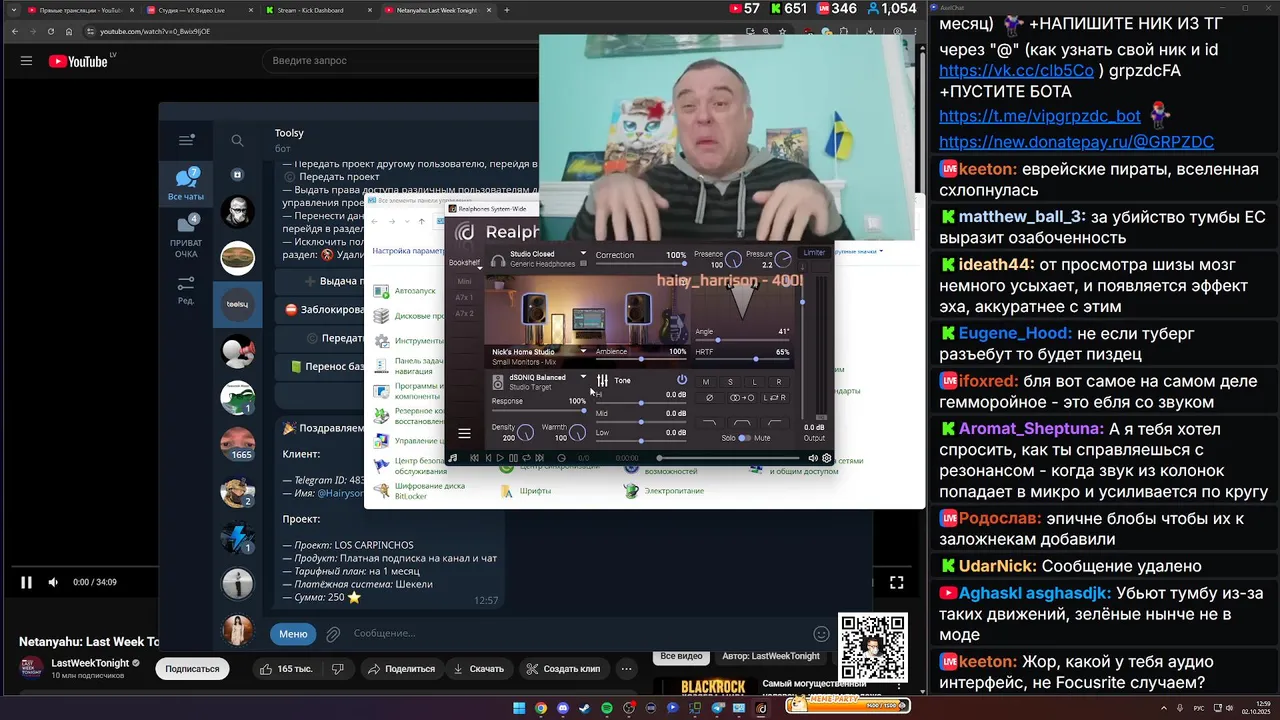Click the Ред. edit folders icon

click(x=186, y=290)
